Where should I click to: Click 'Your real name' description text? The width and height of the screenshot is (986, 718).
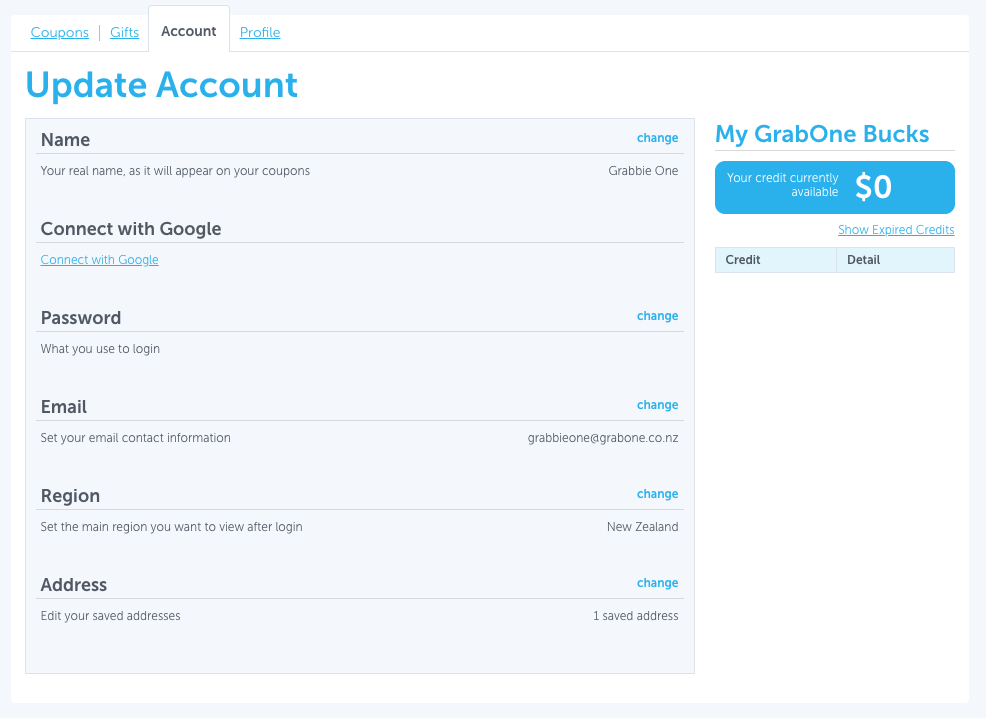[x=175, y=171]
